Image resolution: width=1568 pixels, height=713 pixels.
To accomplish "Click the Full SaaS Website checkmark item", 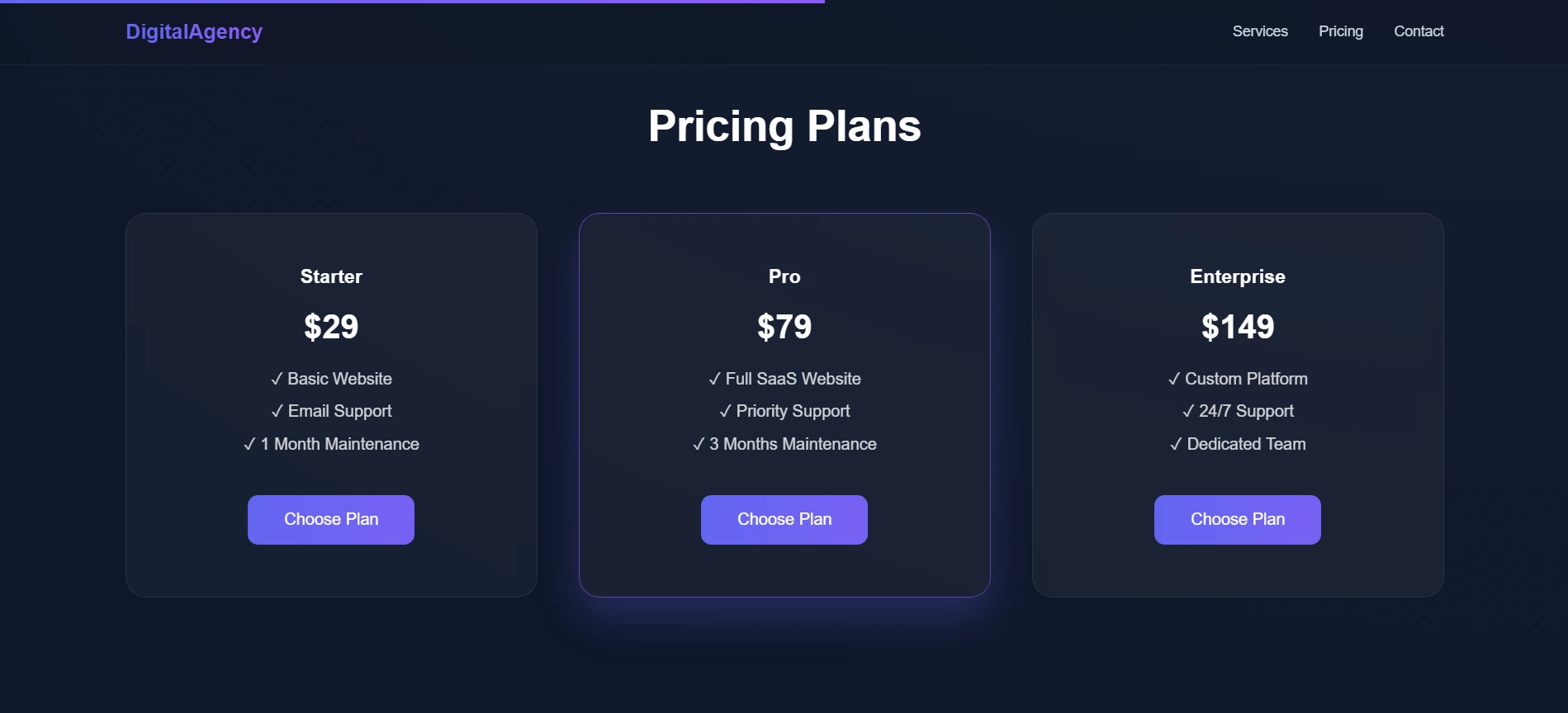I will click(784, 379).
